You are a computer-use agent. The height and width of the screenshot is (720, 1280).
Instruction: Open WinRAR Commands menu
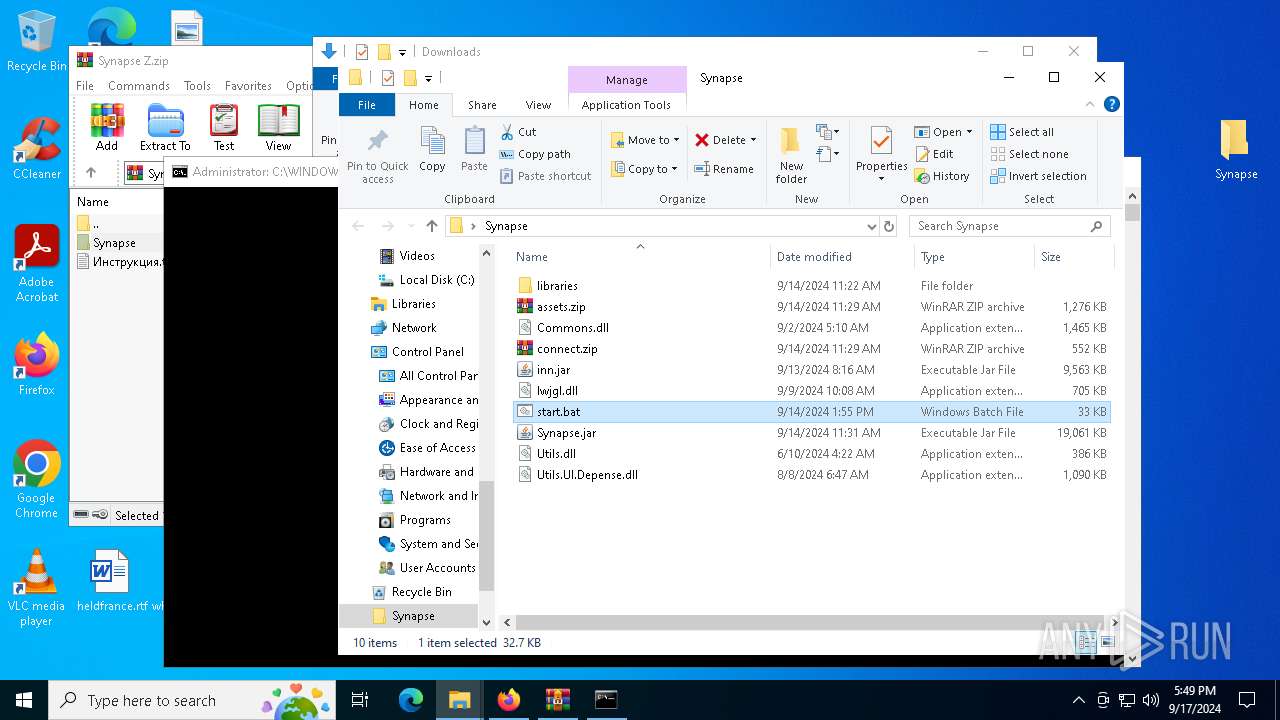coord(139,86)
